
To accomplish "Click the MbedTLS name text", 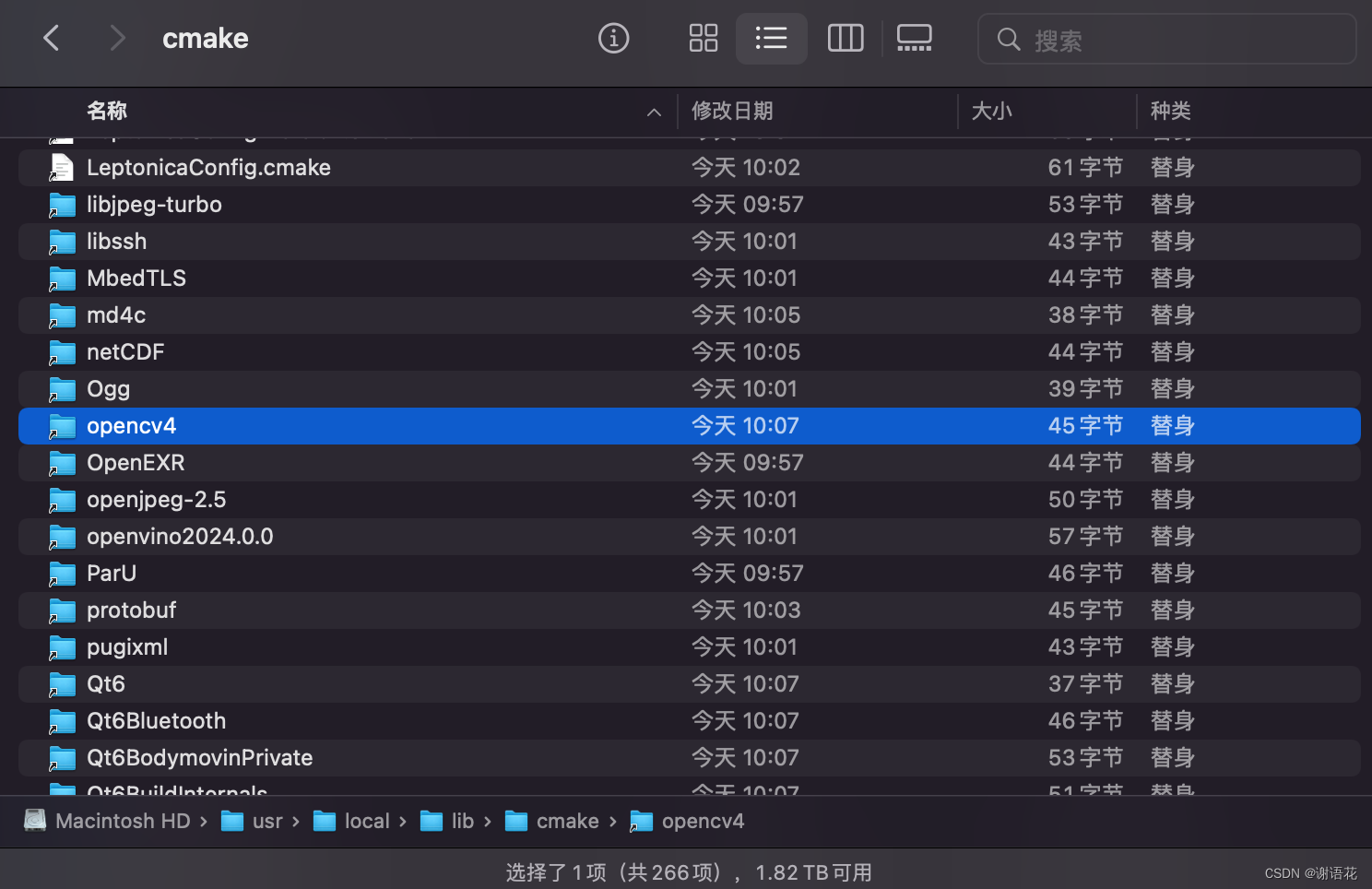I will pyautogui.click(x=136, y=279).
